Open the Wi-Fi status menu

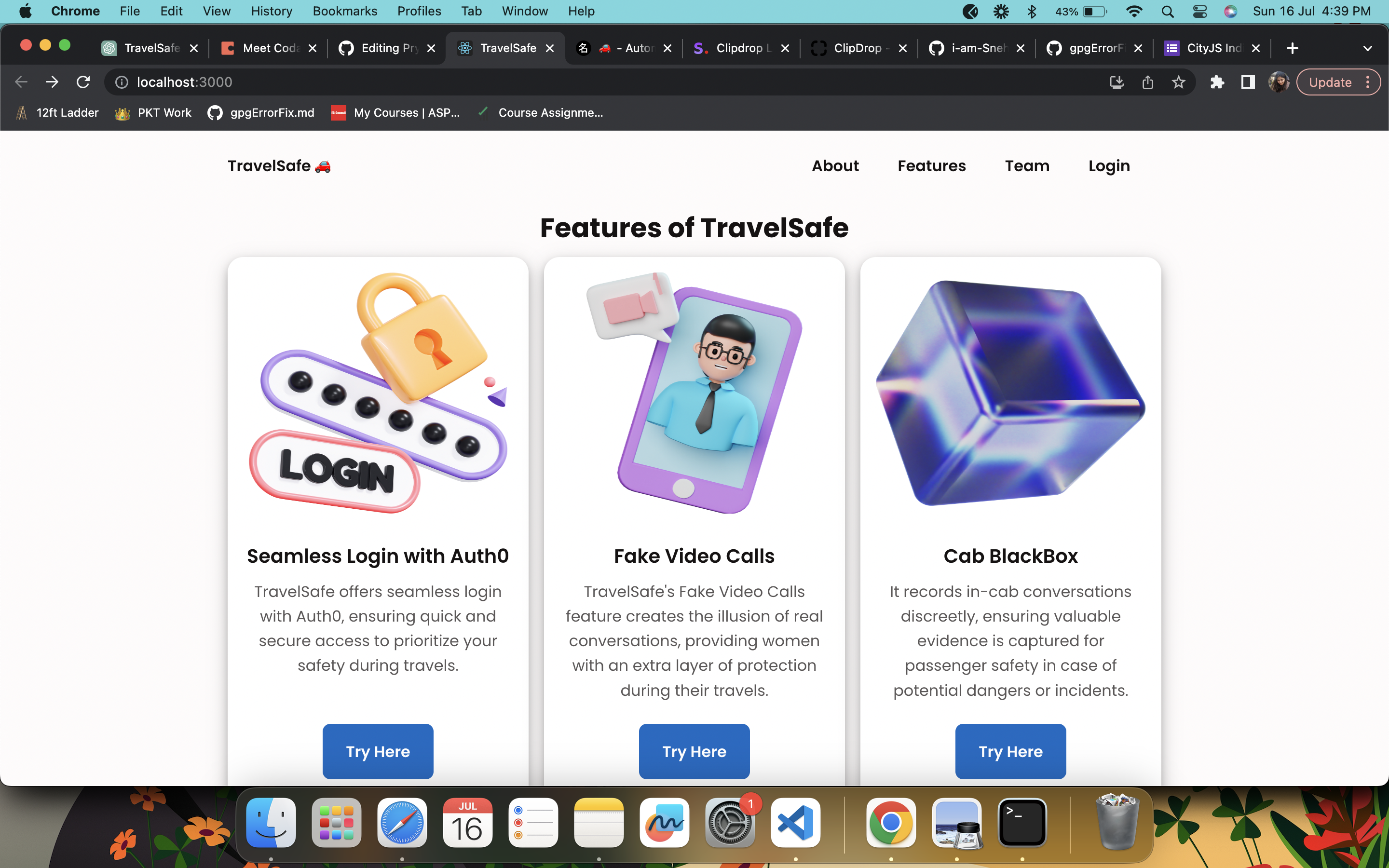tap(1134, 12)
